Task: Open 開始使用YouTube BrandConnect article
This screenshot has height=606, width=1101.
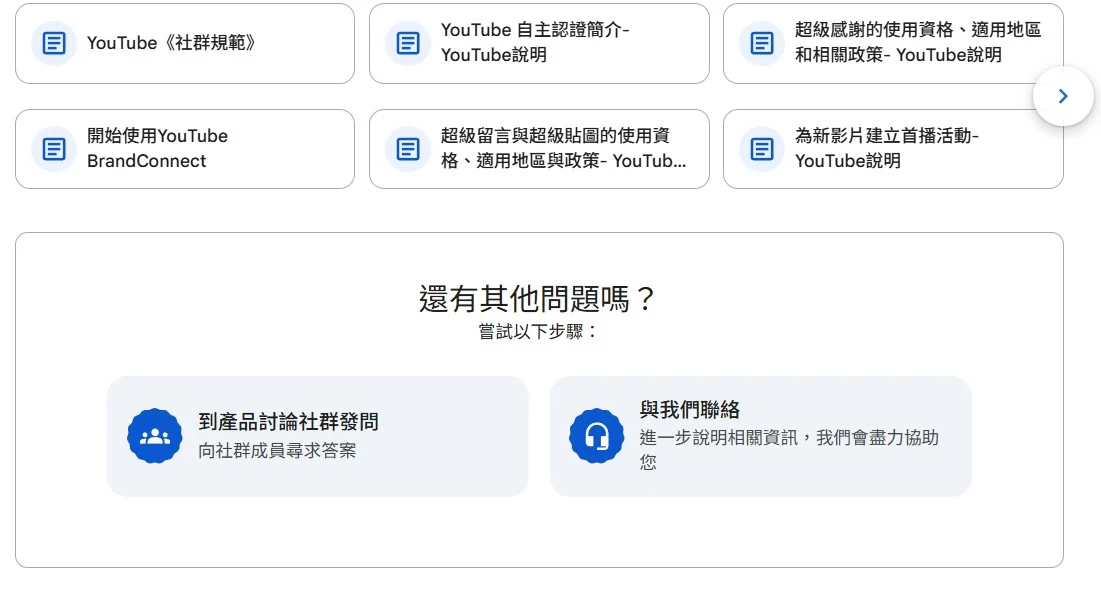Action: [185, 149]
